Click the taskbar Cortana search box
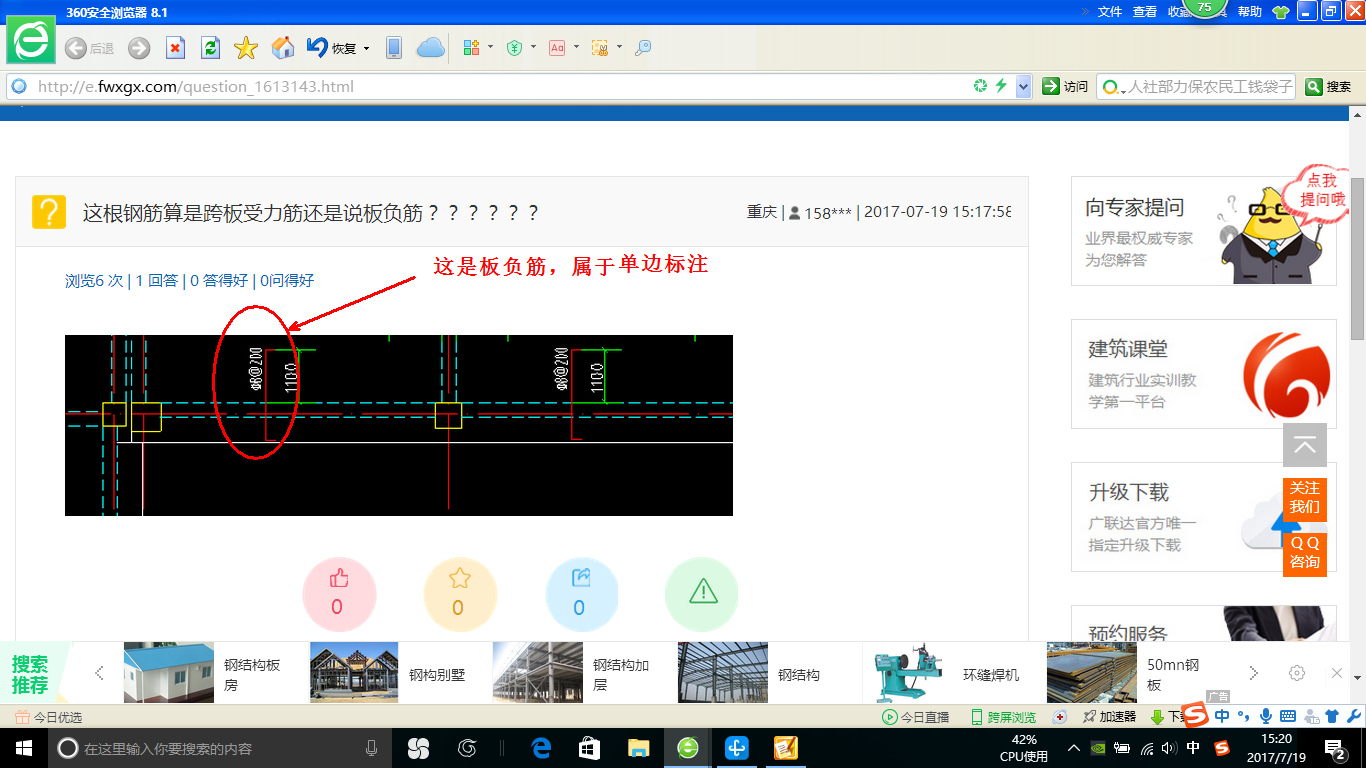The width and height of the screenshot is (1366, 768). coord(220,748)
